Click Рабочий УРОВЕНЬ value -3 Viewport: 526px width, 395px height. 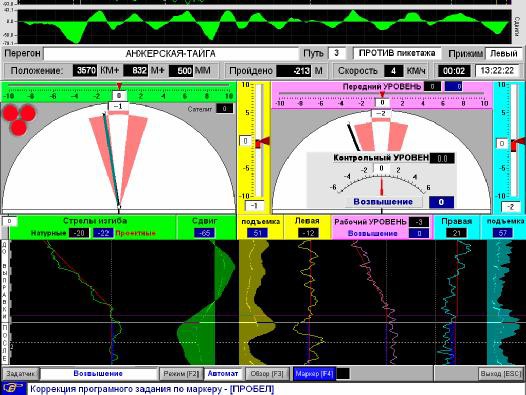pos(419,222)
